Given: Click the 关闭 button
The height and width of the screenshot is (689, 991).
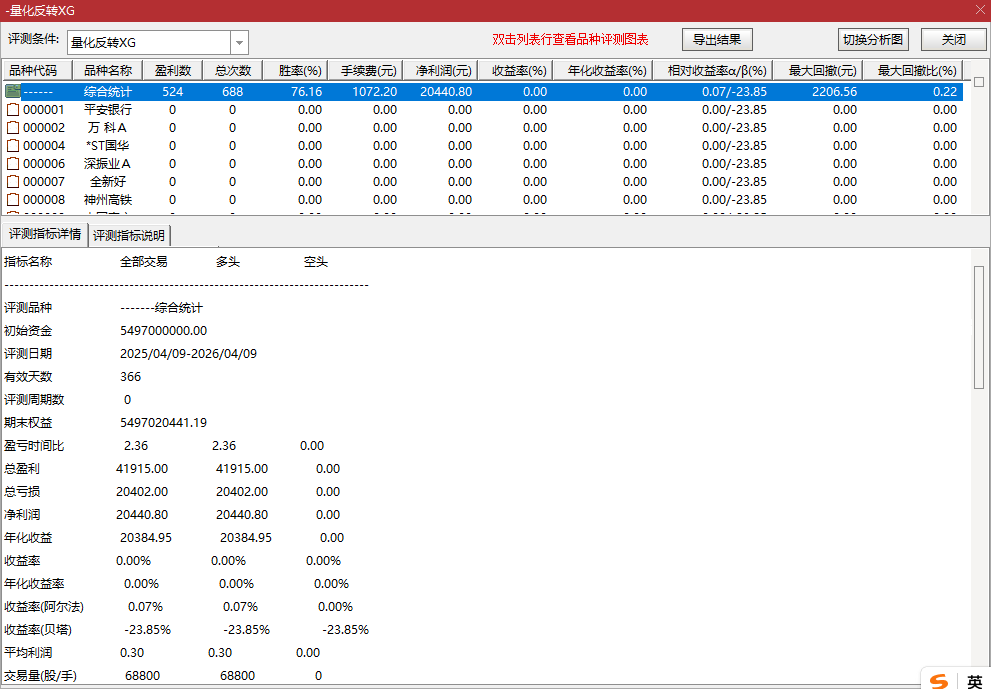Looking at the screenshot, I should coord(953,40).
